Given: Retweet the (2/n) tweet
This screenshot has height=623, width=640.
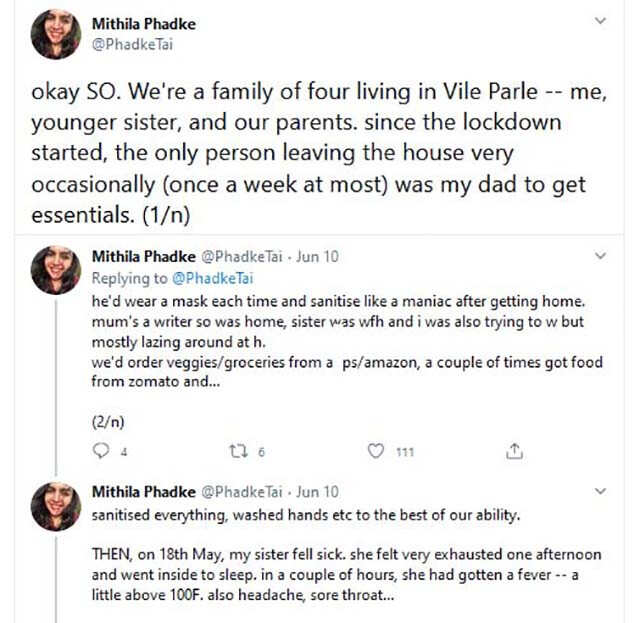Looking at the screenshot, I should [238, 451].
